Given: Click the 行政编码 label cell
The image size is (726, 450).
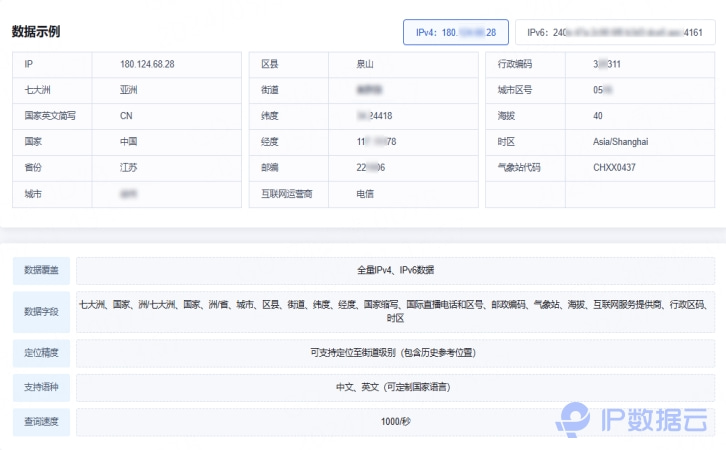Looking at the screenshot, I should [525, 64].
